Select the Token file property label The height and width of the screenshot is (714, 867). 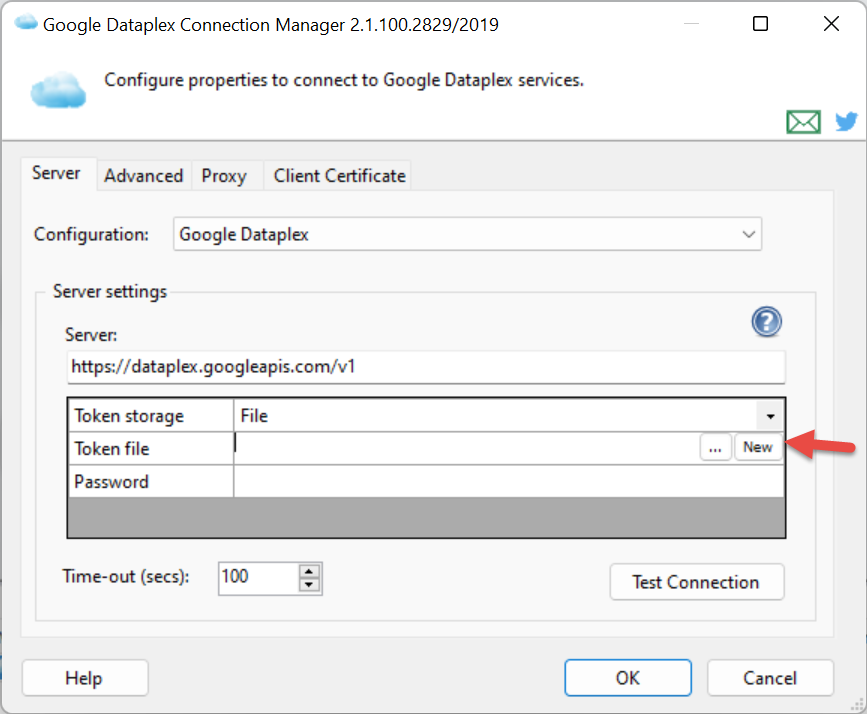click(x=150, y=449)
